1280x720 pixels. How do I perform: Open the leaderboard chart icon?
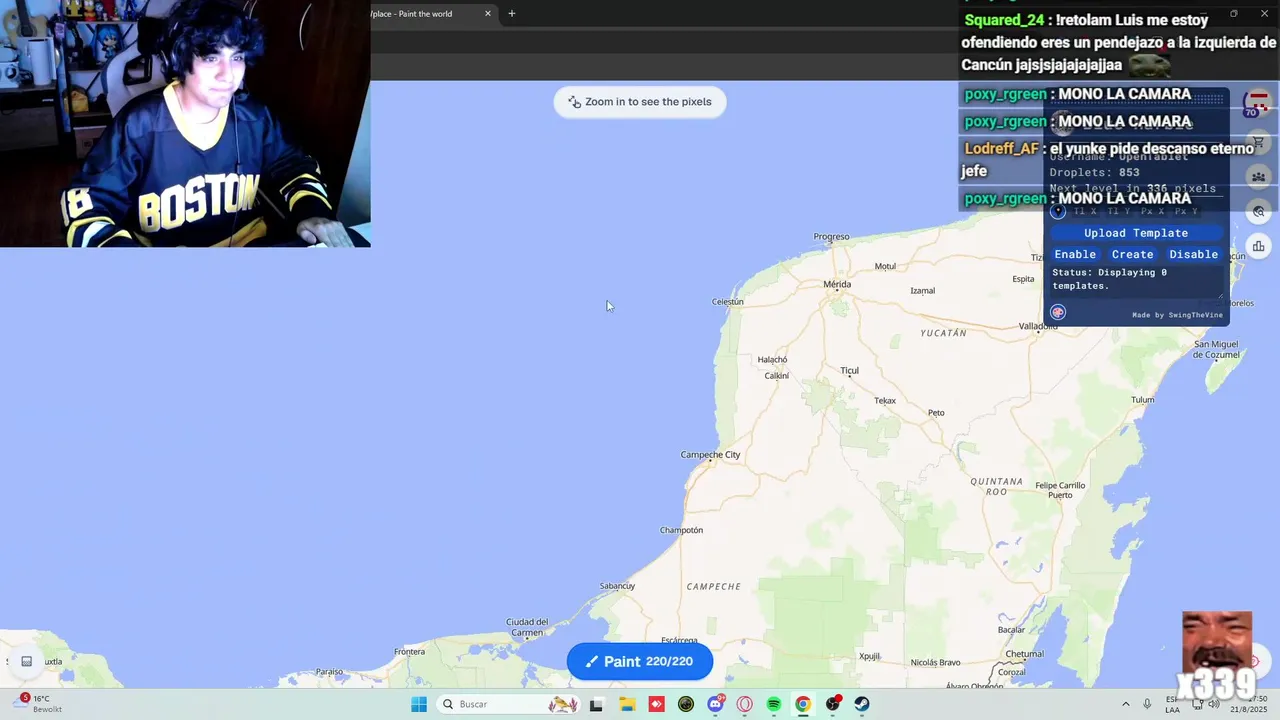point(1258,246)
